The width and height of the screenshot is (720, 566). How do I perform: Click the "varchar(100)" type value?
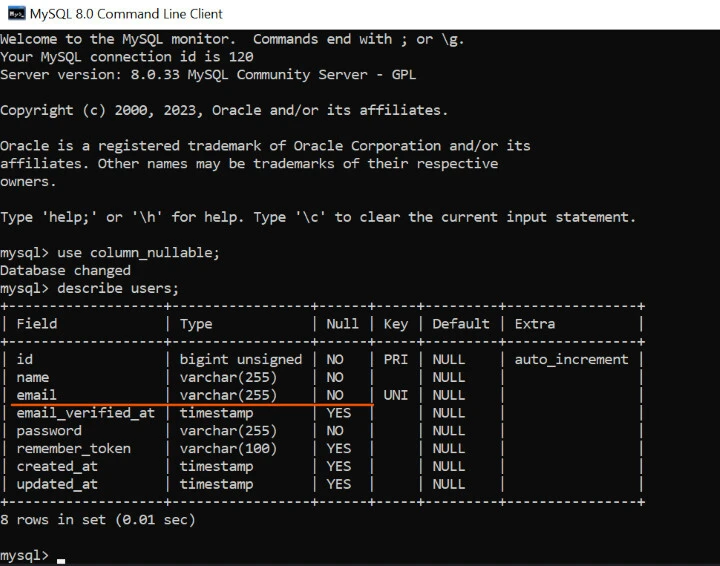pyautogui.click(x=228, y=448)
